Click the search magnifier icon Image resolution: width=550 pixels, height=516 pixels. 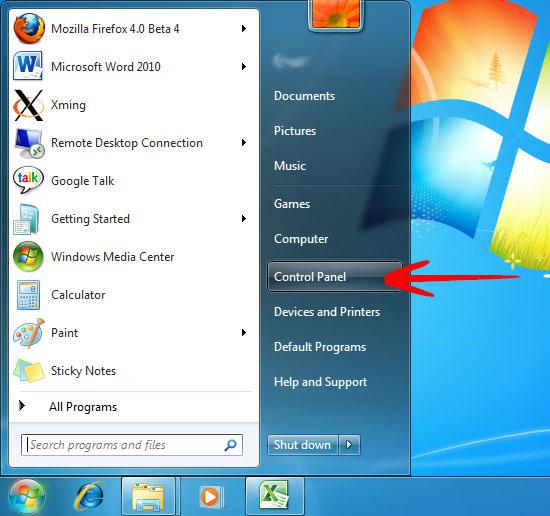pos(230,445)
